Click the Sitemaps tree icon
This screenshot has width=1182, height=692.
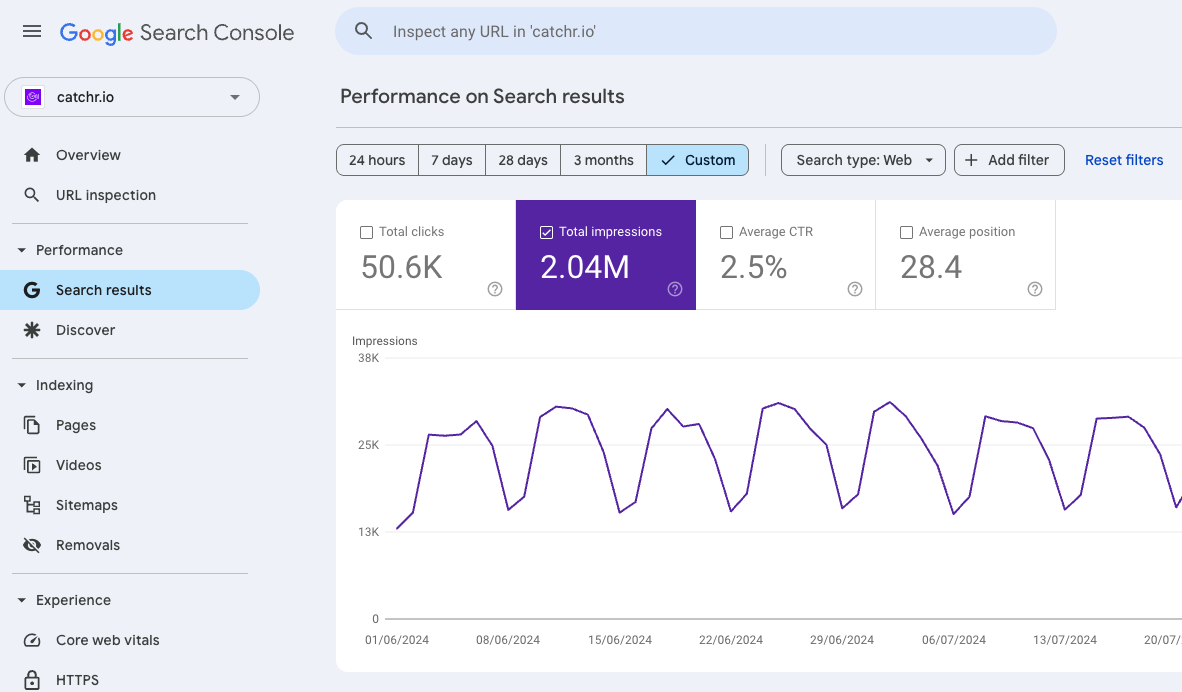[x=32, y=505]
